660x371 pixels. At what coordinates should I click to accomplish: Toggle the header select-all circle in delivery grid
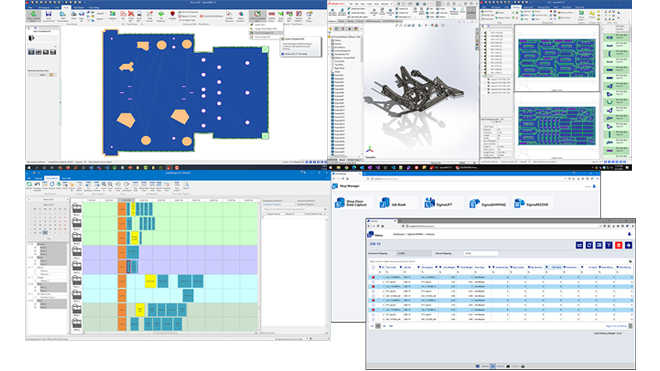pos(373,267)
